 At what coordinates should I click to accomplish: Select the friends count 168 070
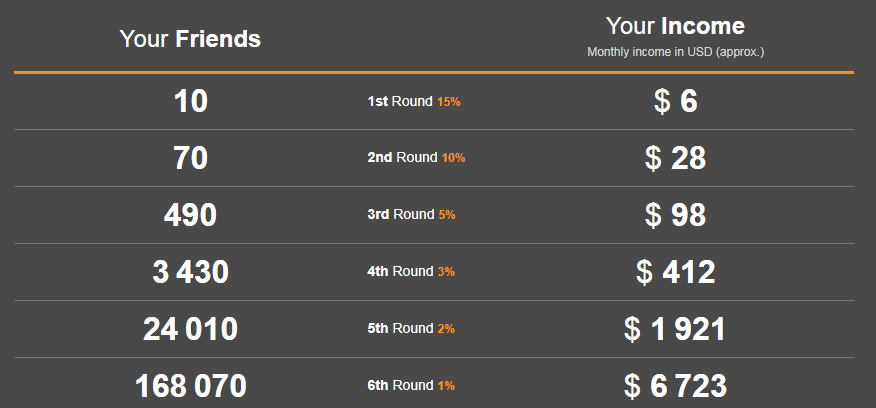click(190, 386)
